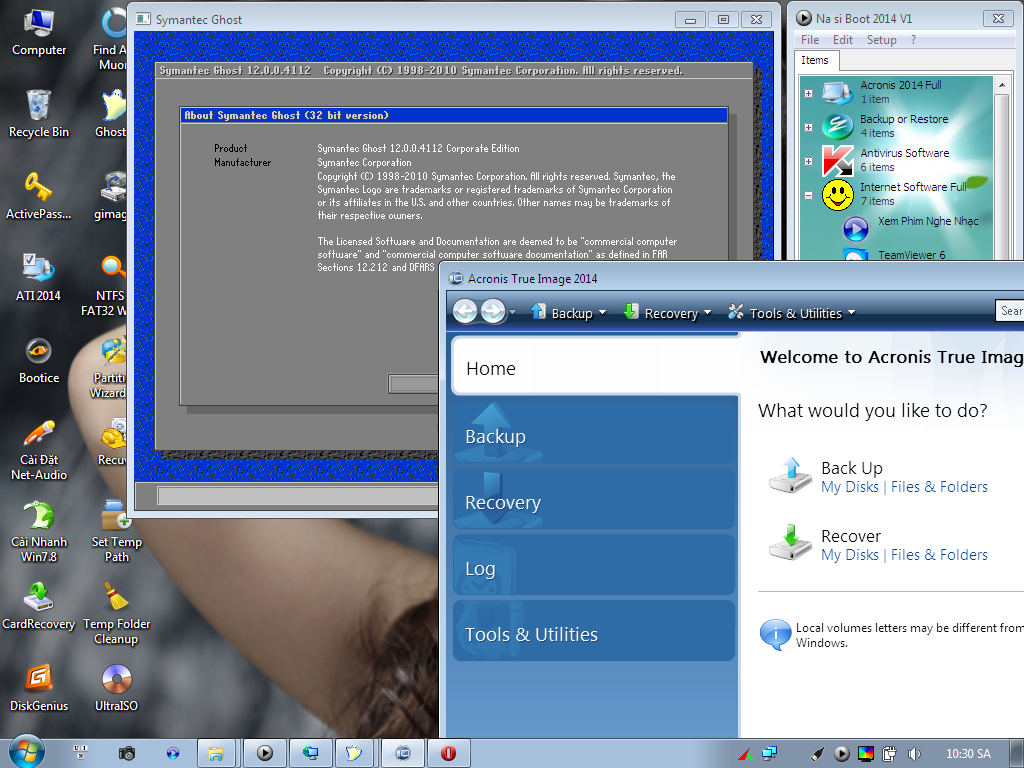Select Home in Acronis sidebar
Screen dimensions: 1024x768
tap(595, 366)
